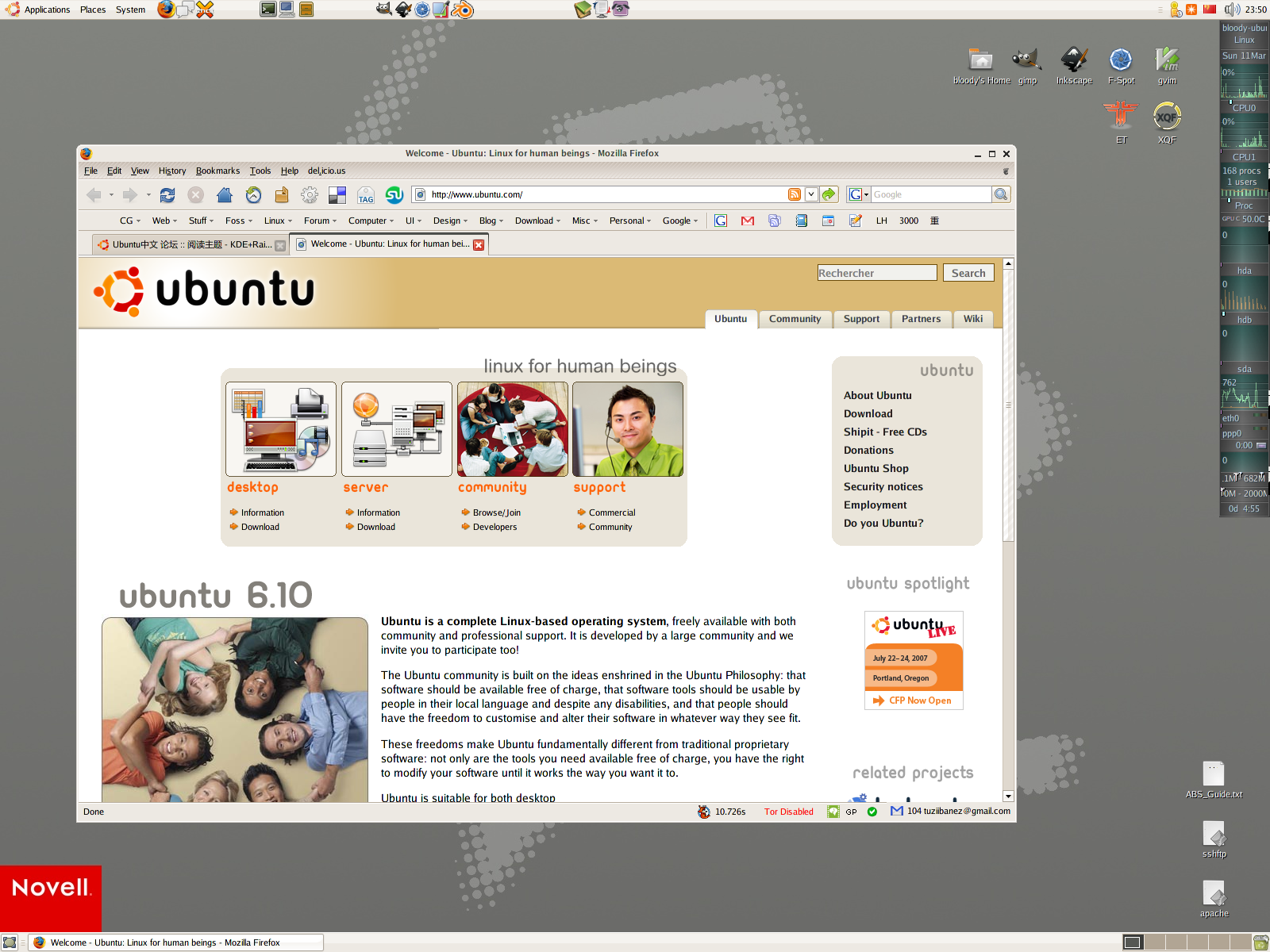Open the search engine selector dropdown

tap(859, 194)
